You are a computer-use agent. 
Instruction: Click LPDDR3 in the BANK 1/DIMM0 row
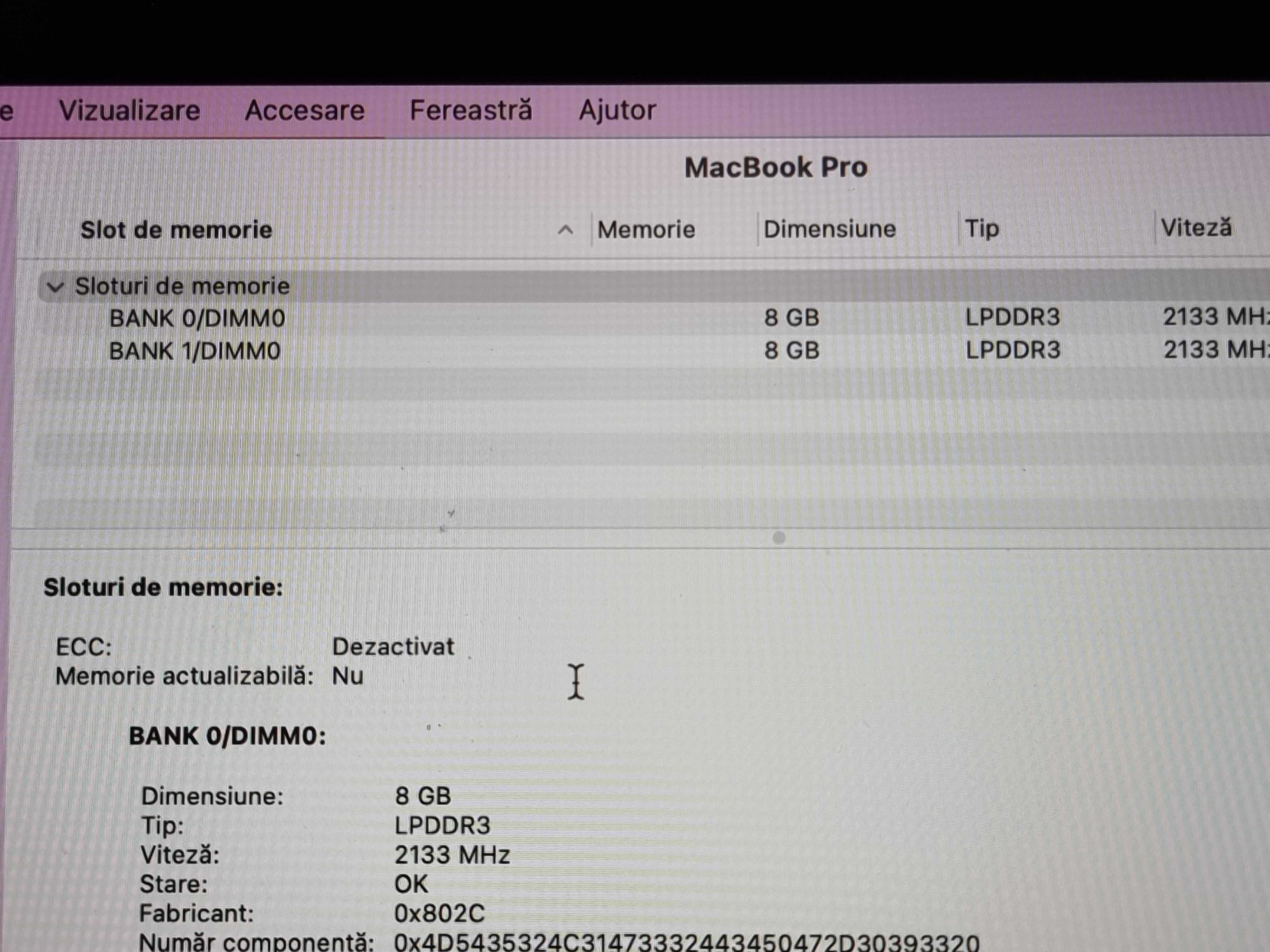(x=1013, y=350)
